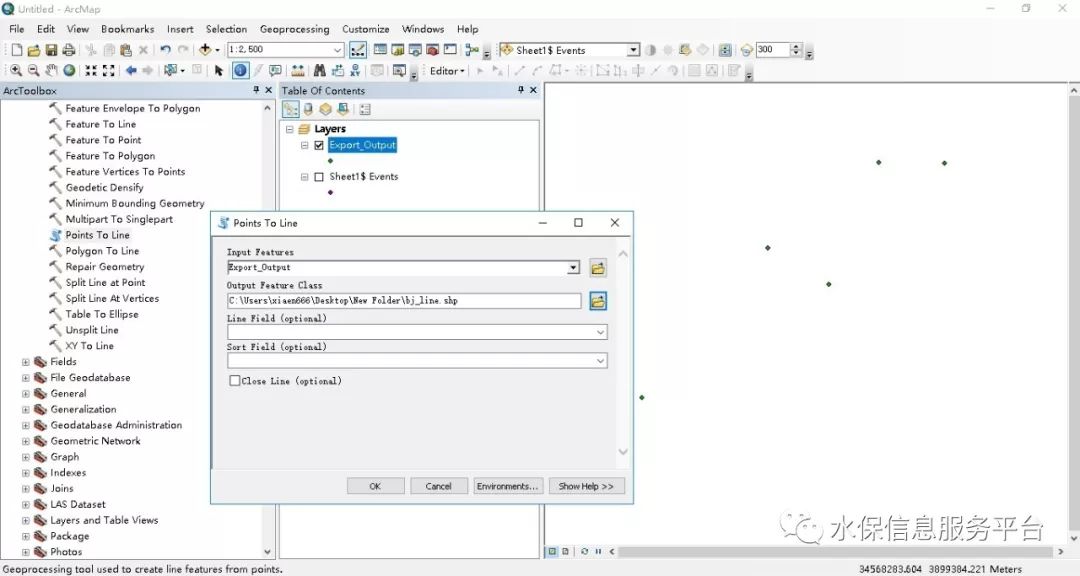Select the Zoom In tool
This screenshot has height=576, width=1080.
pyautogui.click(x=15, y=70)
